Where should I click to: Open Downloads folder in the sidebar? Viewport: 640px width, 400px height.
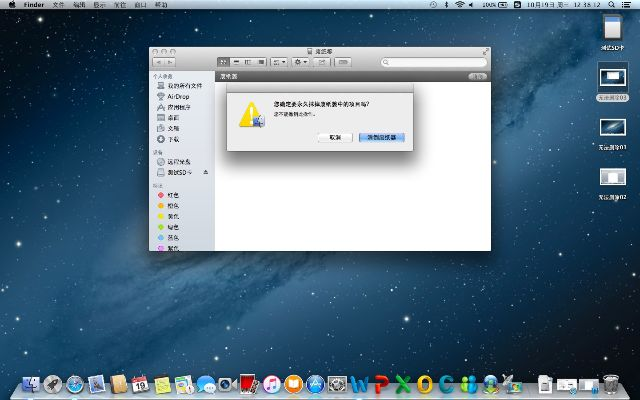[x=173, y=140]
